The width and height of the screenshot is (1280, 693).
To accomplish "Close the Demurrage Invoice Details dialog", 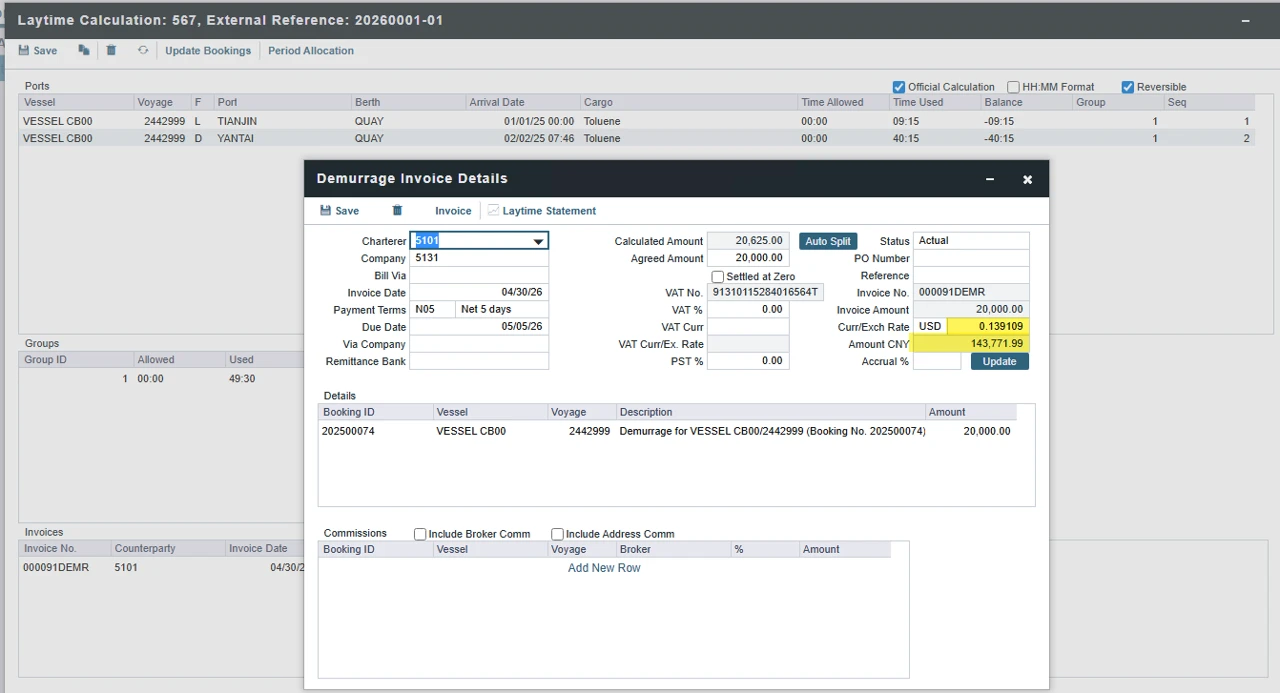I will tap(1027, 179).
